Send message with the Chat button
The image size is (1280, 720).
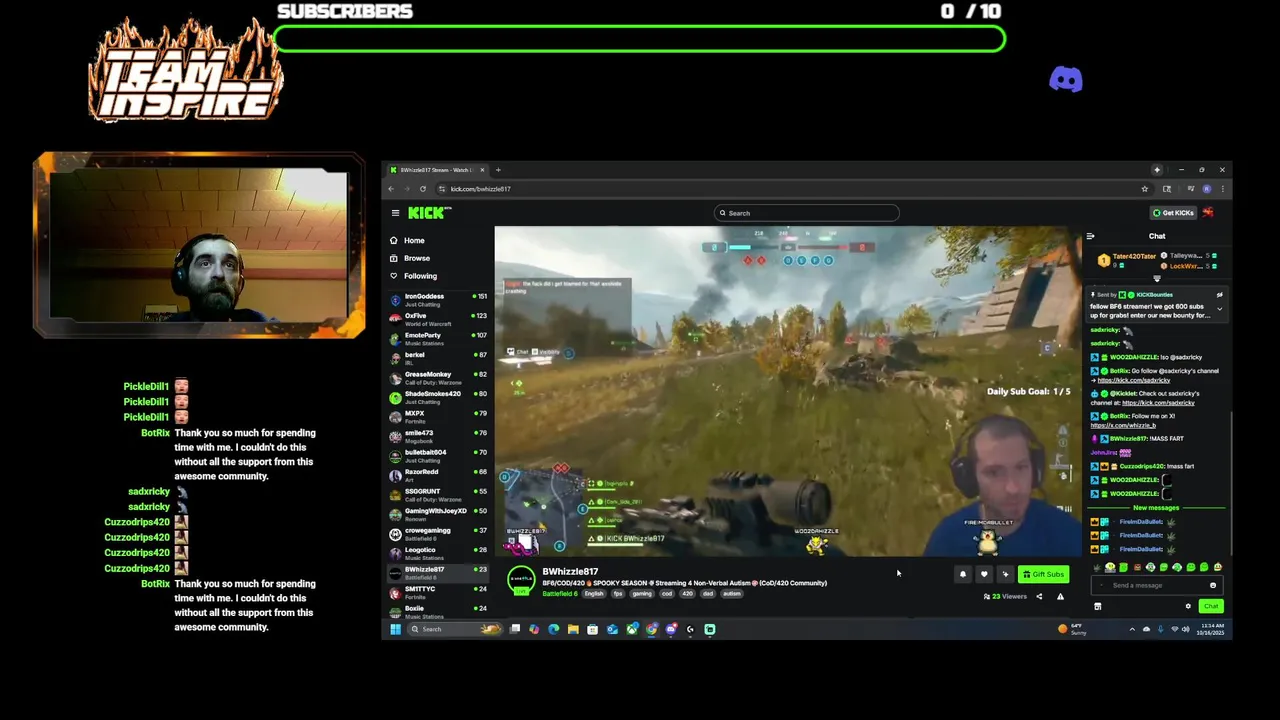click(1211, 606)
